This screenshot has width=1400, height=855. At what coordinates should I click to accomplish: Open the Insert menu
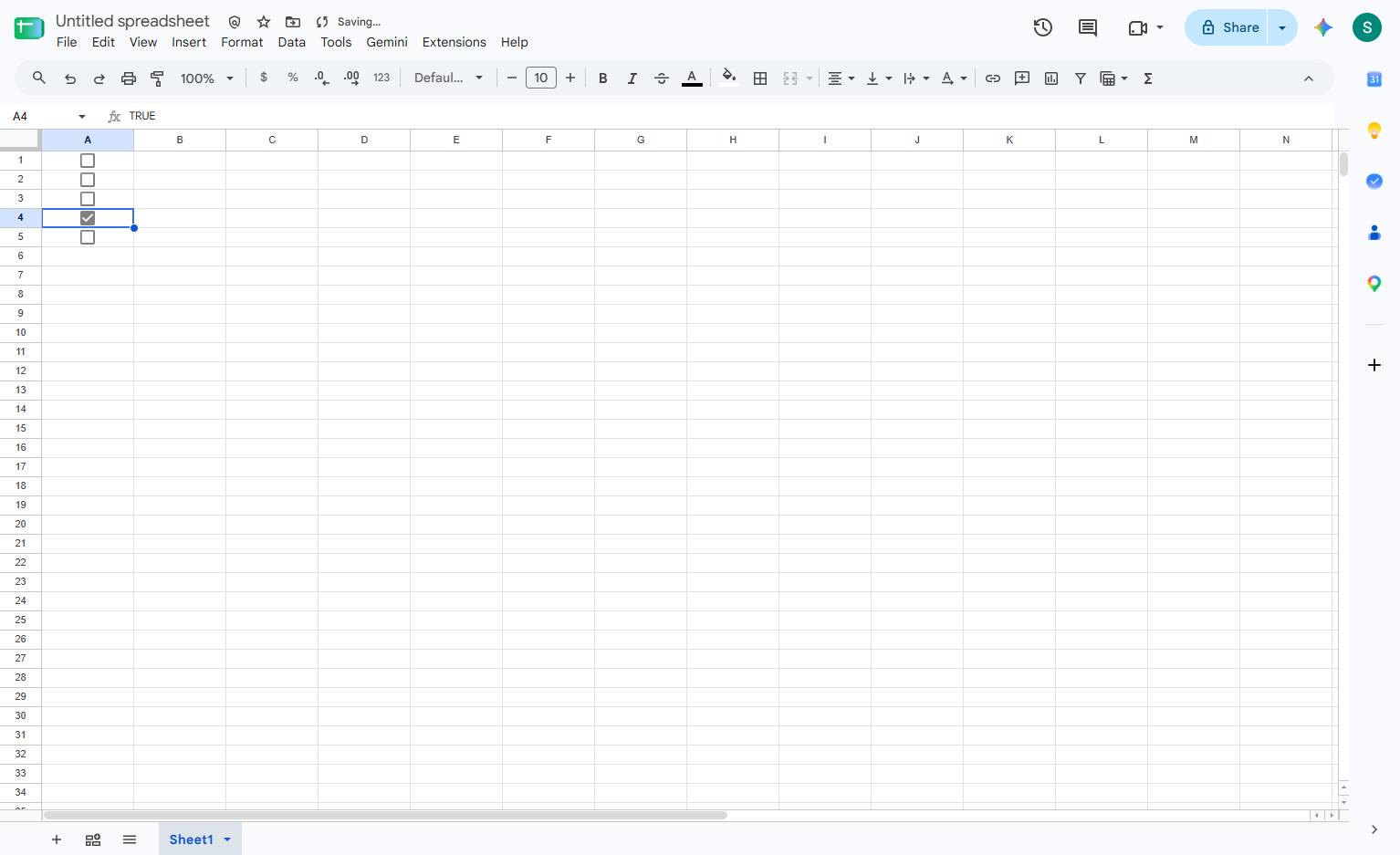tap(189, 42)
